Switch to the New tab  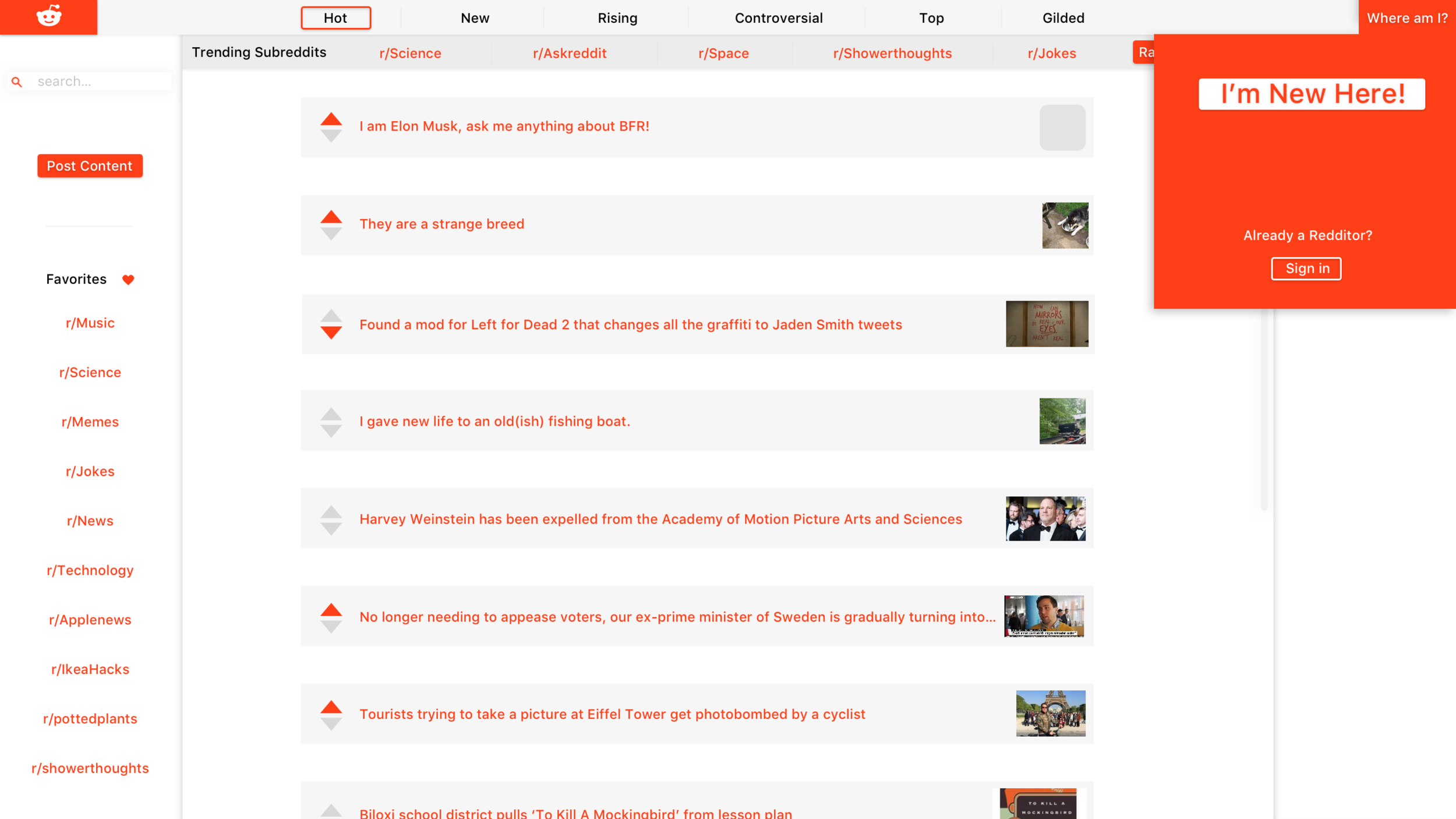click(x=475, y=18)
